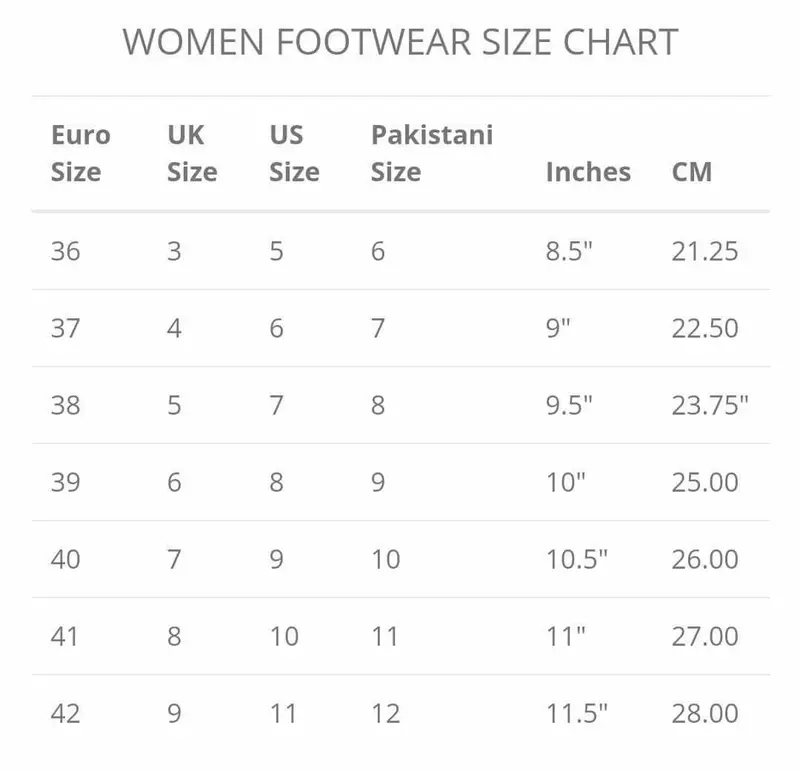Image resolution: width=800 pixels, height=770 pixels.
Task: Select the 23.75" CM value
Action: [710, 404]
